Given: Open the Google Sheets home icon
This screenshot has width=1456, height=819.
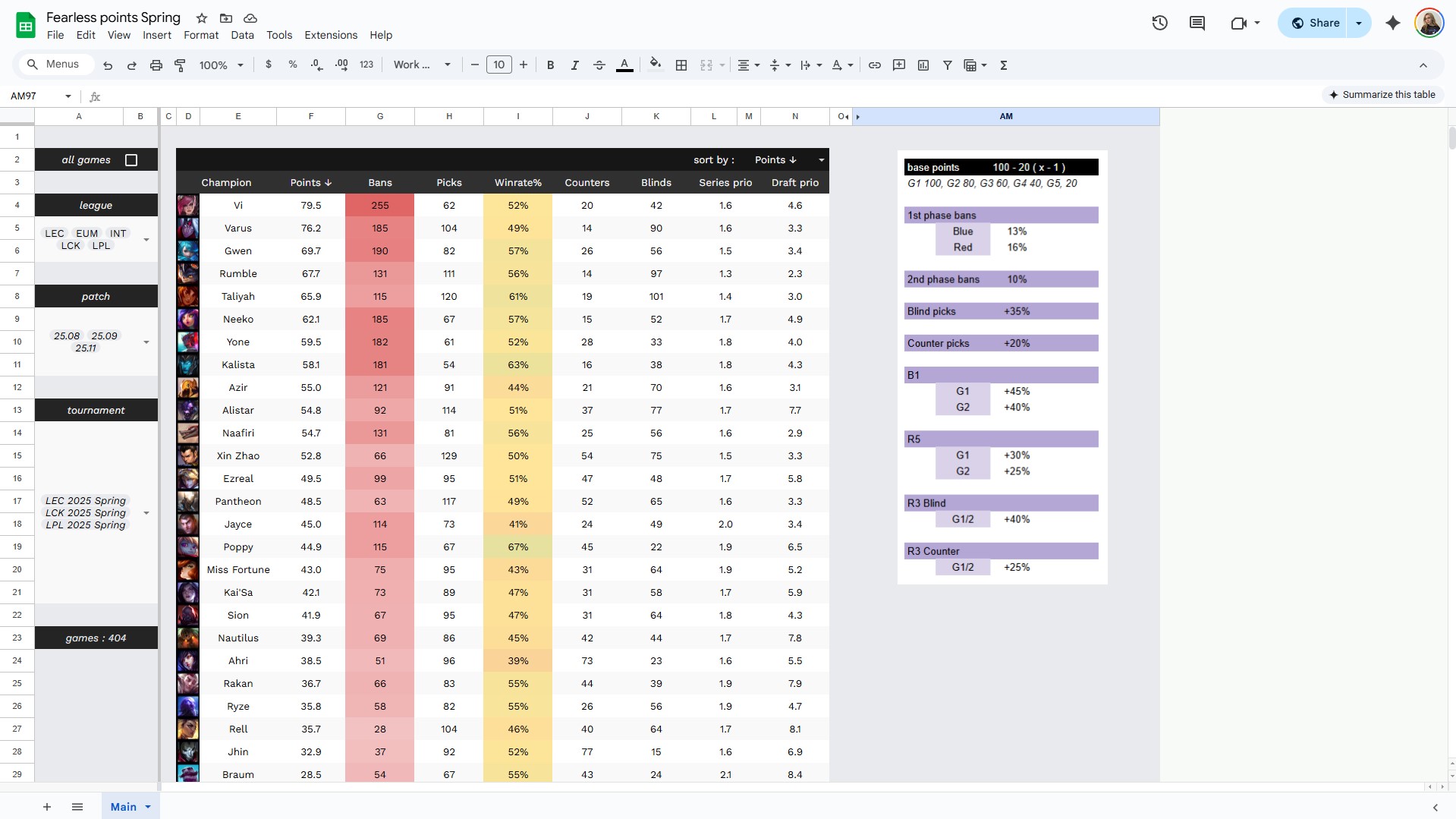Looking at the screenshot, I should click(26, 26).
